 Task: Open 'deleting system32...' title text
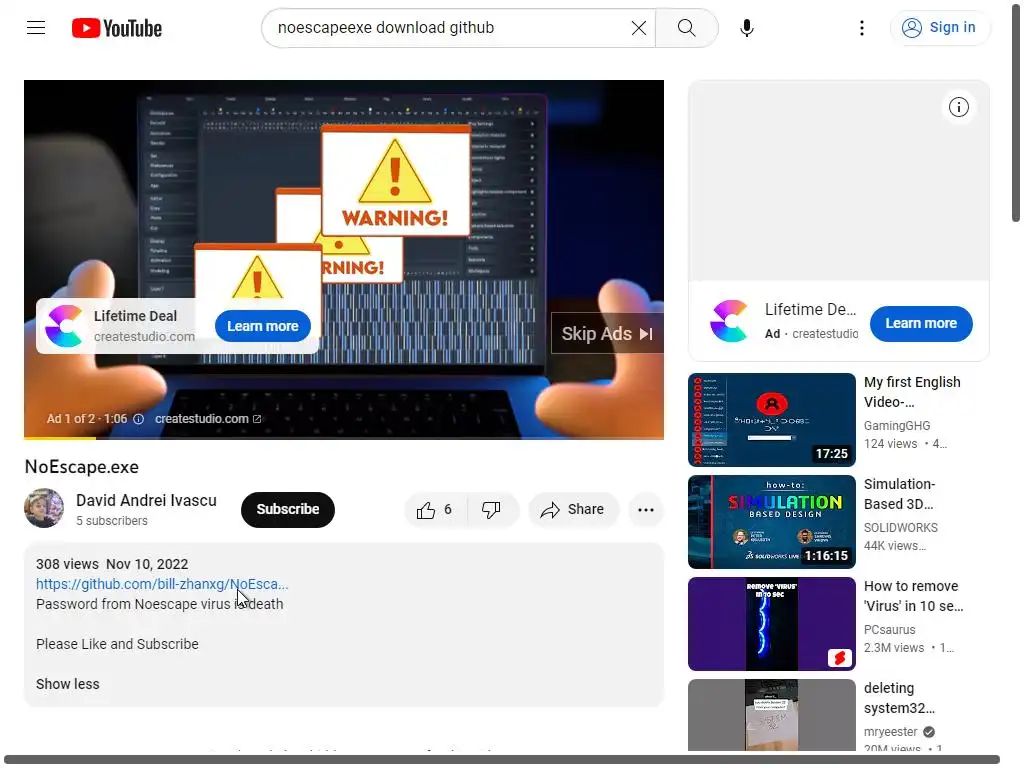pyautogui.click(x=899, y=697)
